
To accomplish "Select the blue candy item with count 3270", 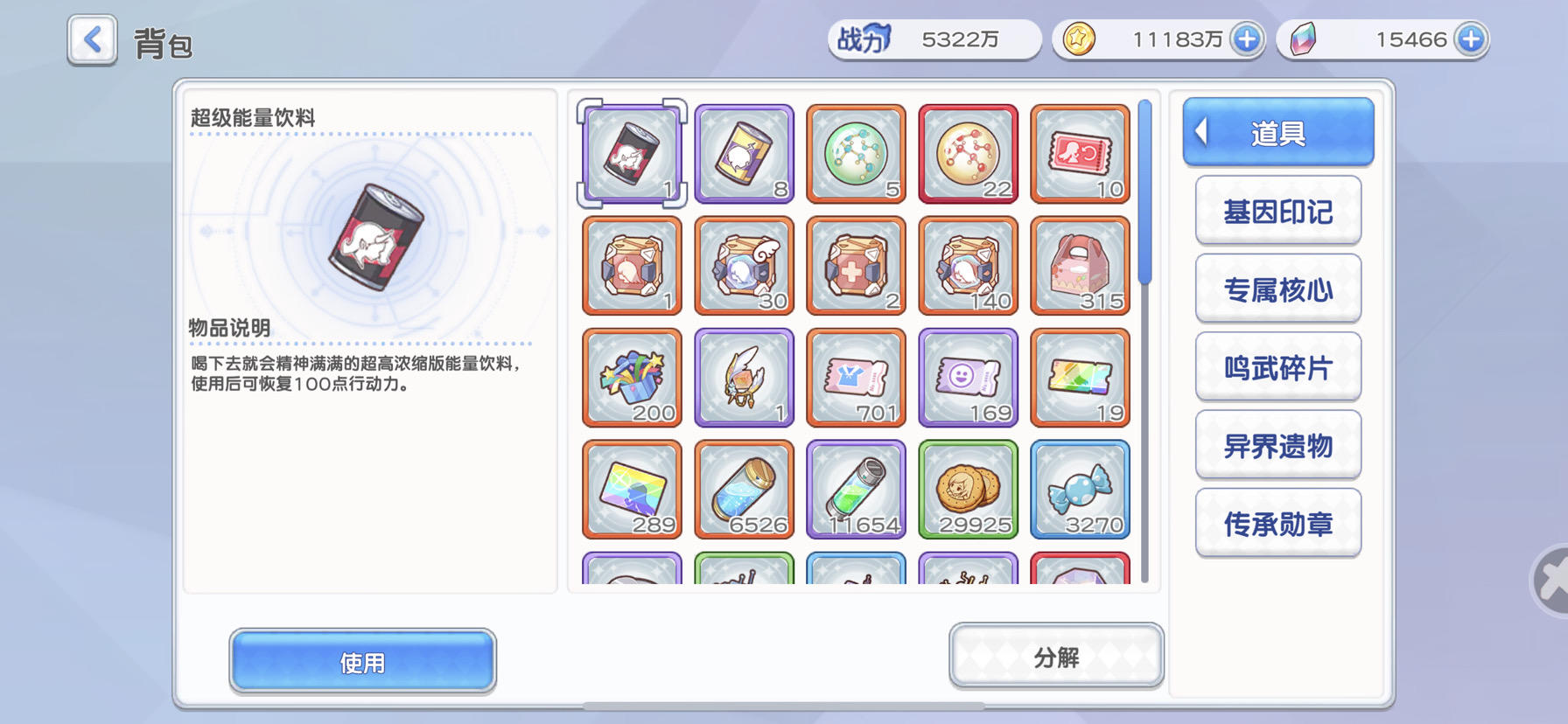I will [x=1080, y=490].
